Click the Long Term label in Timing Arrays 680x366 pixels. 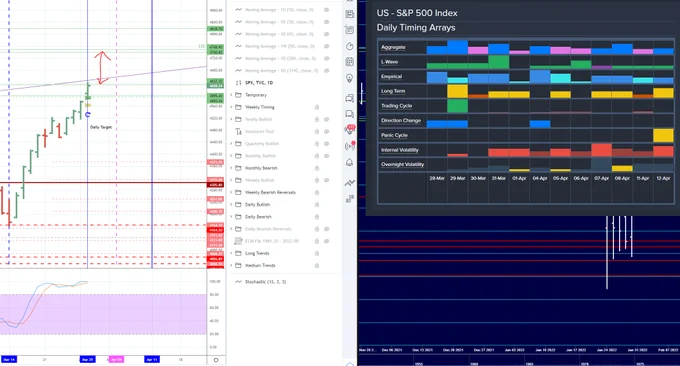tap(393, 91)
